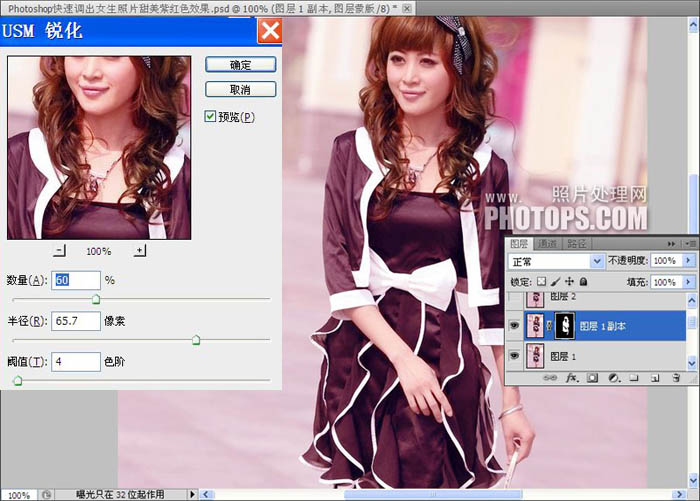Screen dimensions: 700x501
Task: Click the 半径 radius slider handle
Action: 196,340
